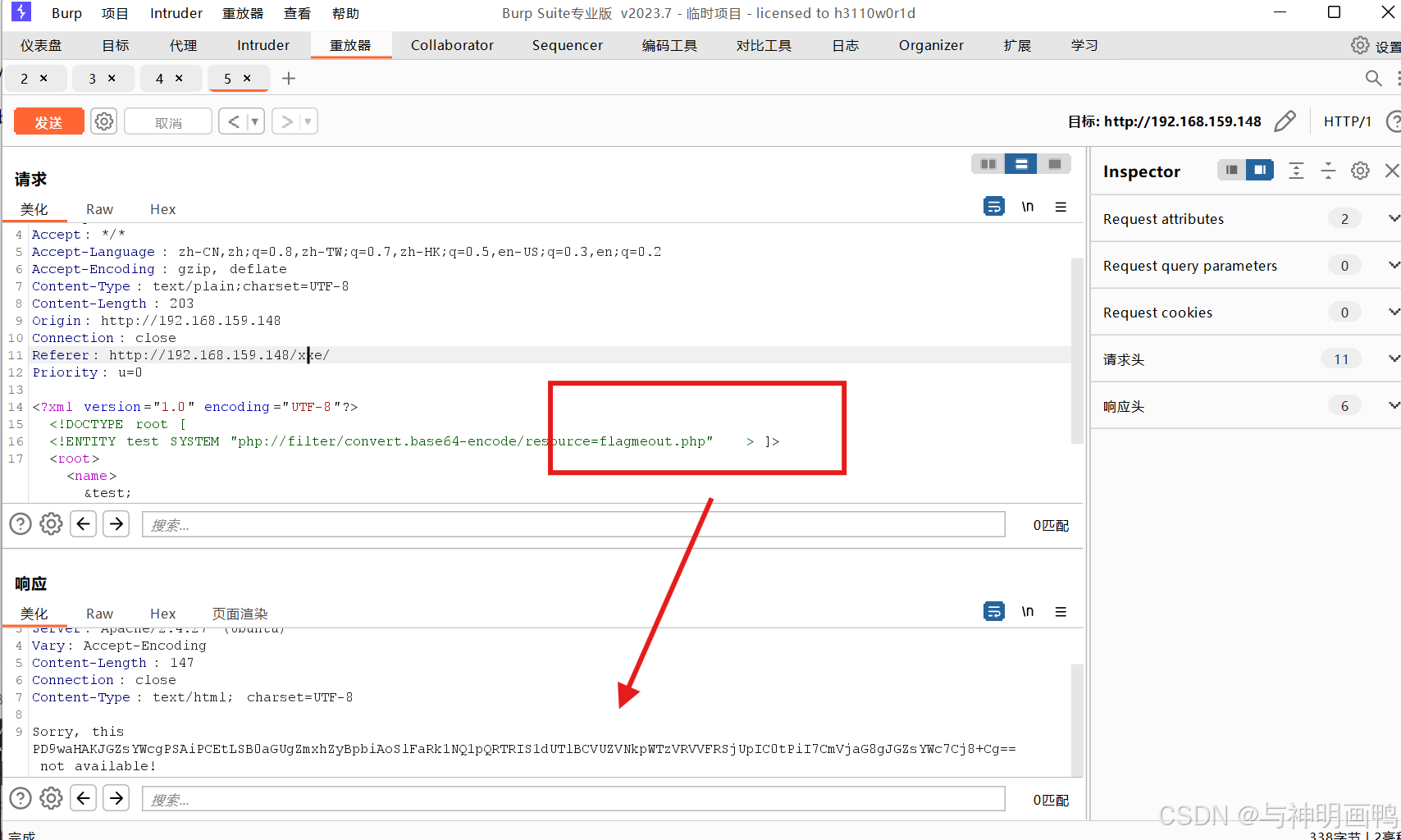Add a new Repeater tab with plus
Screen dimensions: 1401x840
tap(288, 79)
